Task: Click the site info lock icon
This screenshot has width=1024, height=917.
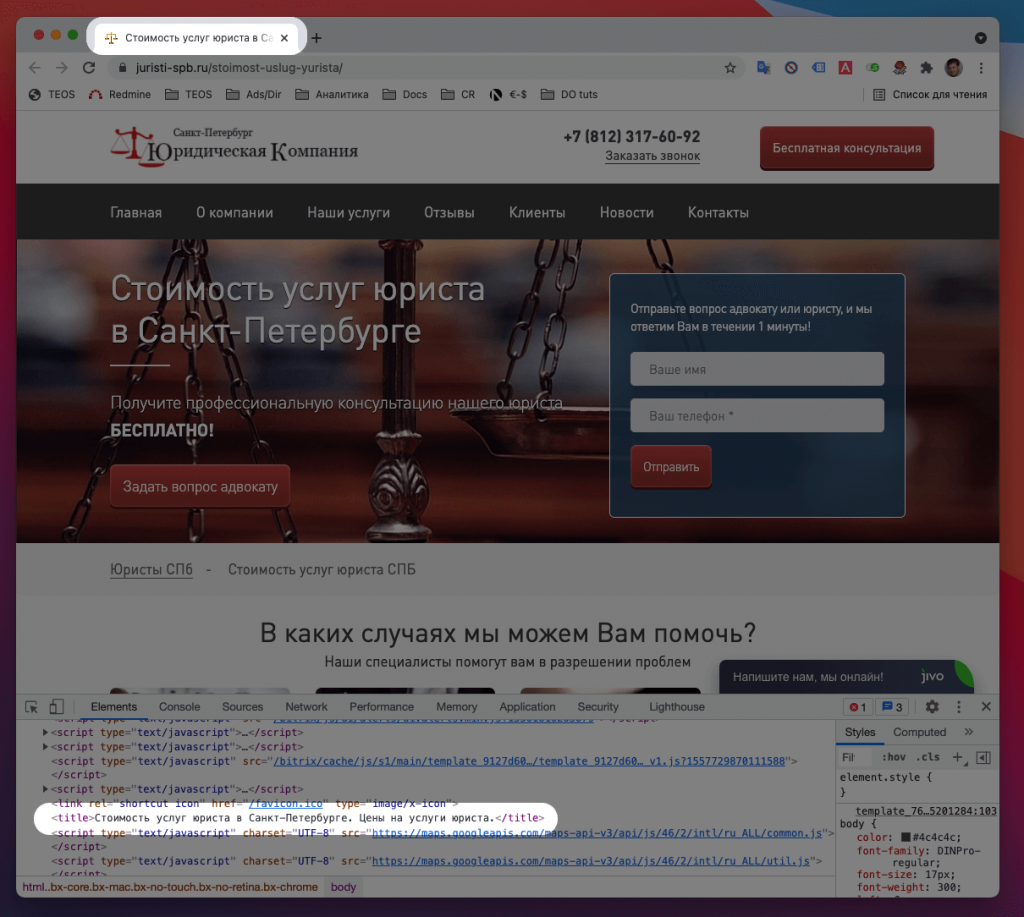Action: pyautogui.click(x=121, y=67)
